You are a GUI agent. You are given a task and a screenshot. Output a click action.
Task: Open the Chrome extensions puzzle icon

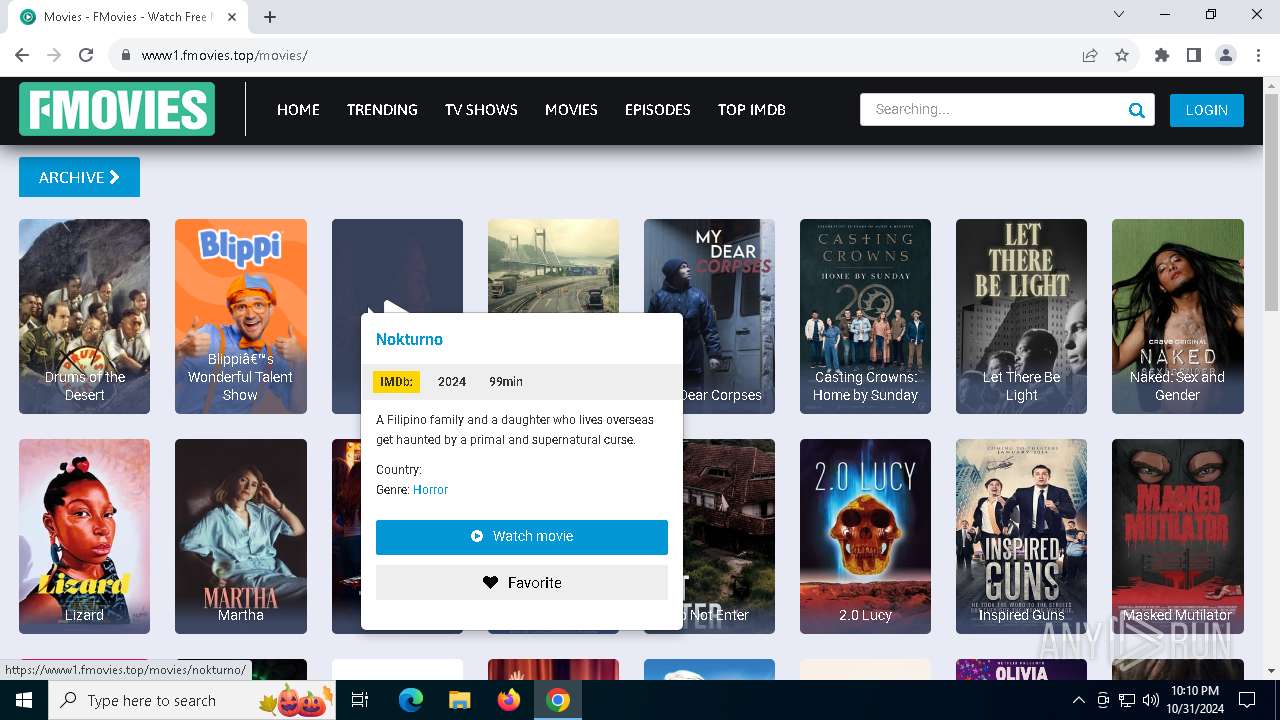tap(1162, 55)
